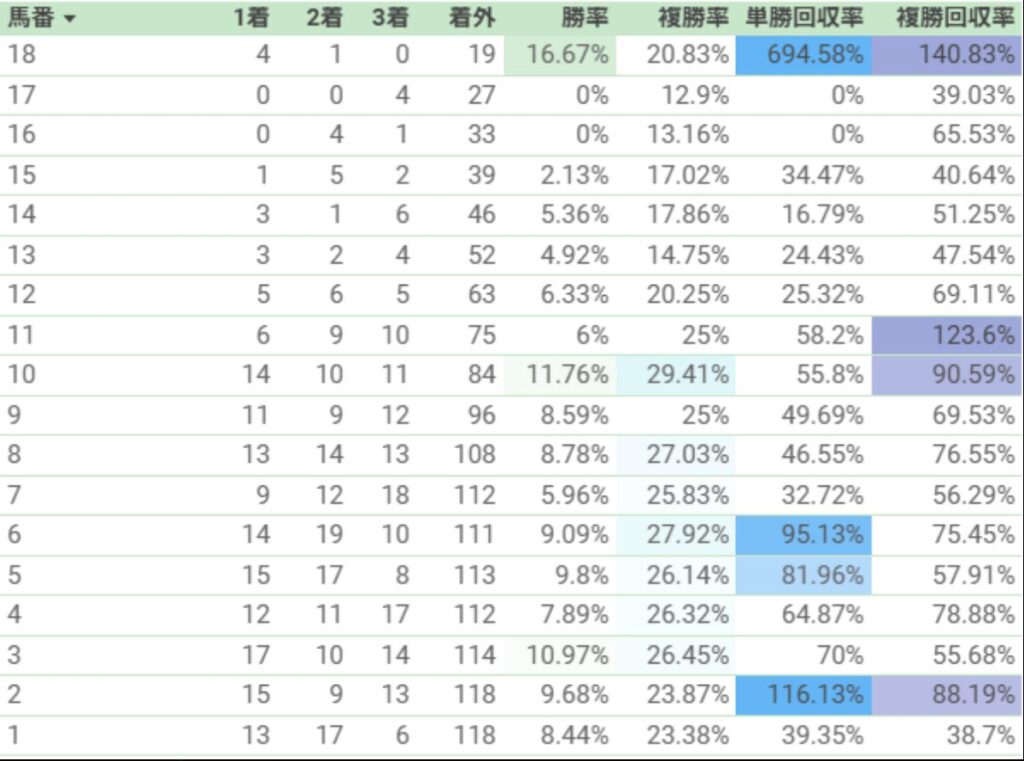Click the light blue 81.96% cell
The image size is (1024, 761).
[803, 575]
